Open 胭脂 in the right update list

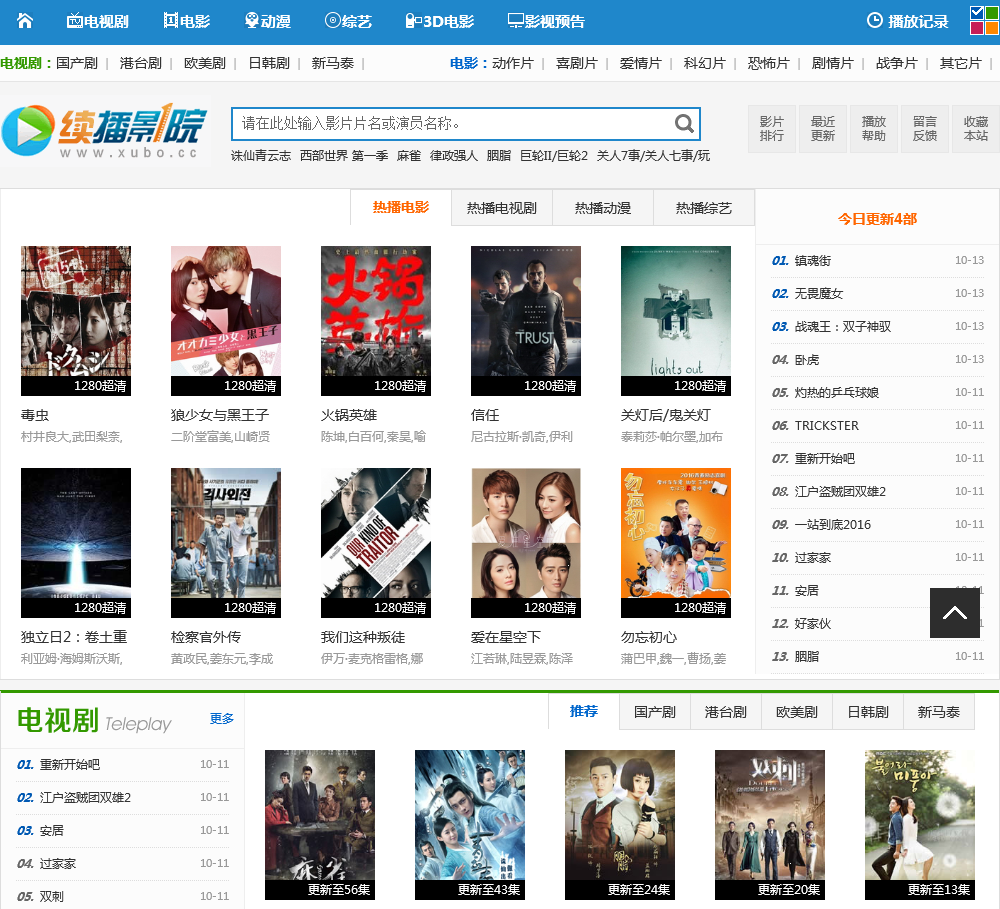(x=807, y=657)
